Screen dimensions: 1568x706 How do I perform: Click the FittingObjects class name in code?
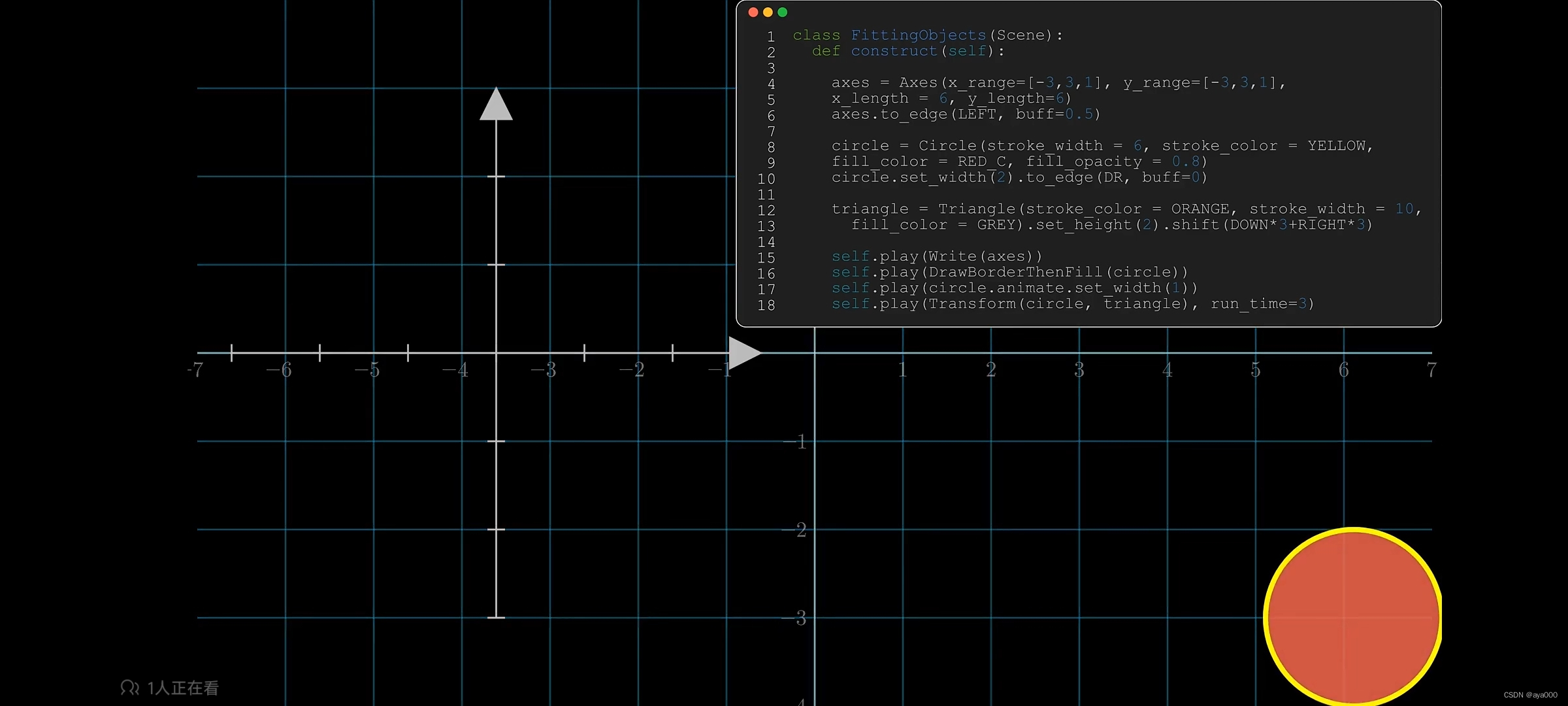pyautogui.click(x=918, y=35)
